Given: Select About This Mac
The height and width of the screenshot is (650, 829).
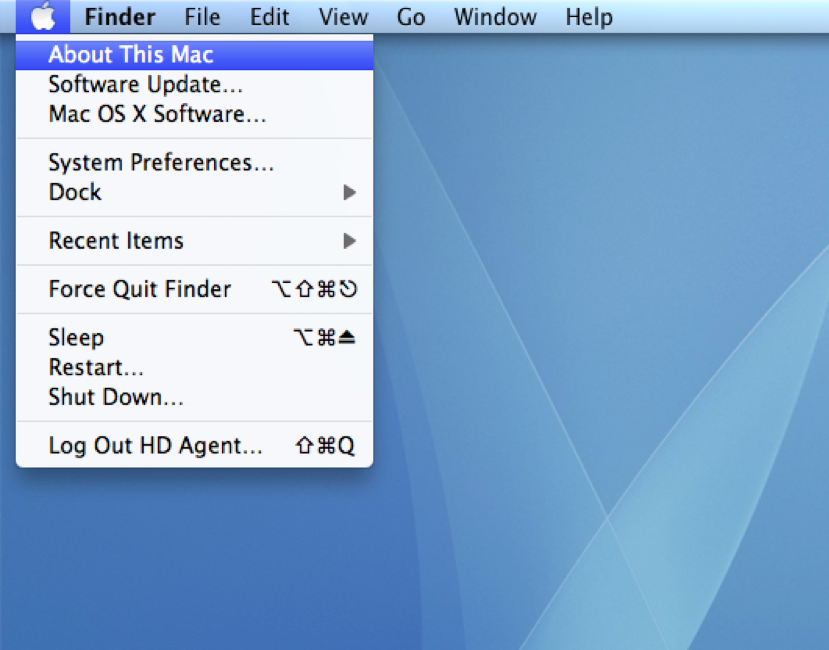Looking at the screenshot, I should 131,55.
